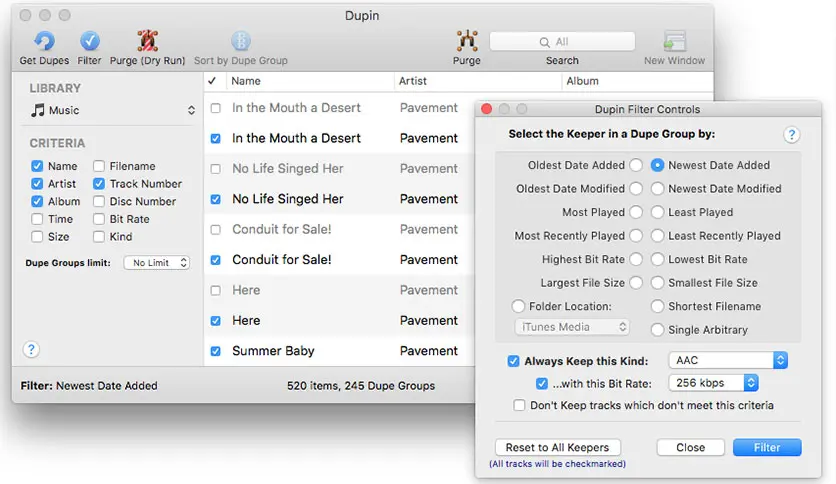Enable the Disc Number criteria
Image resolution: width=836 pixels, height=484 pixels.
coord(99,201)
